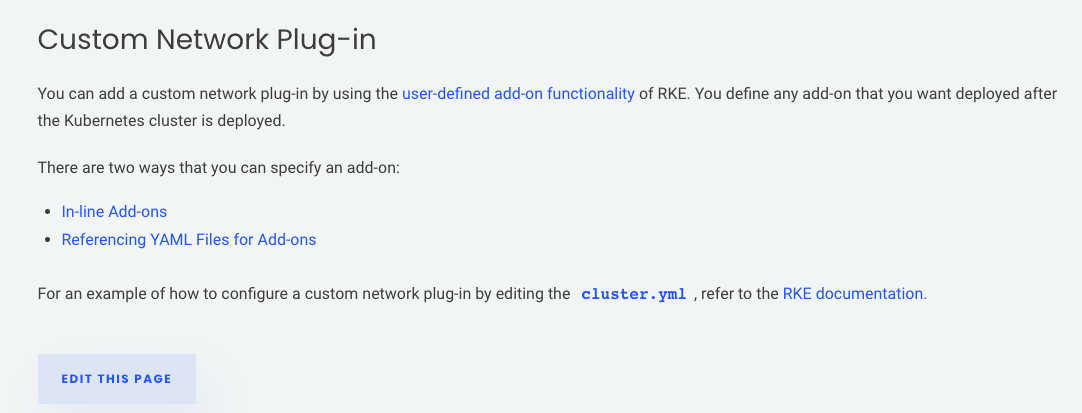Click the word 'Plug-in' in the heading
Screen dimensions: 1082x413
[326, 41]
